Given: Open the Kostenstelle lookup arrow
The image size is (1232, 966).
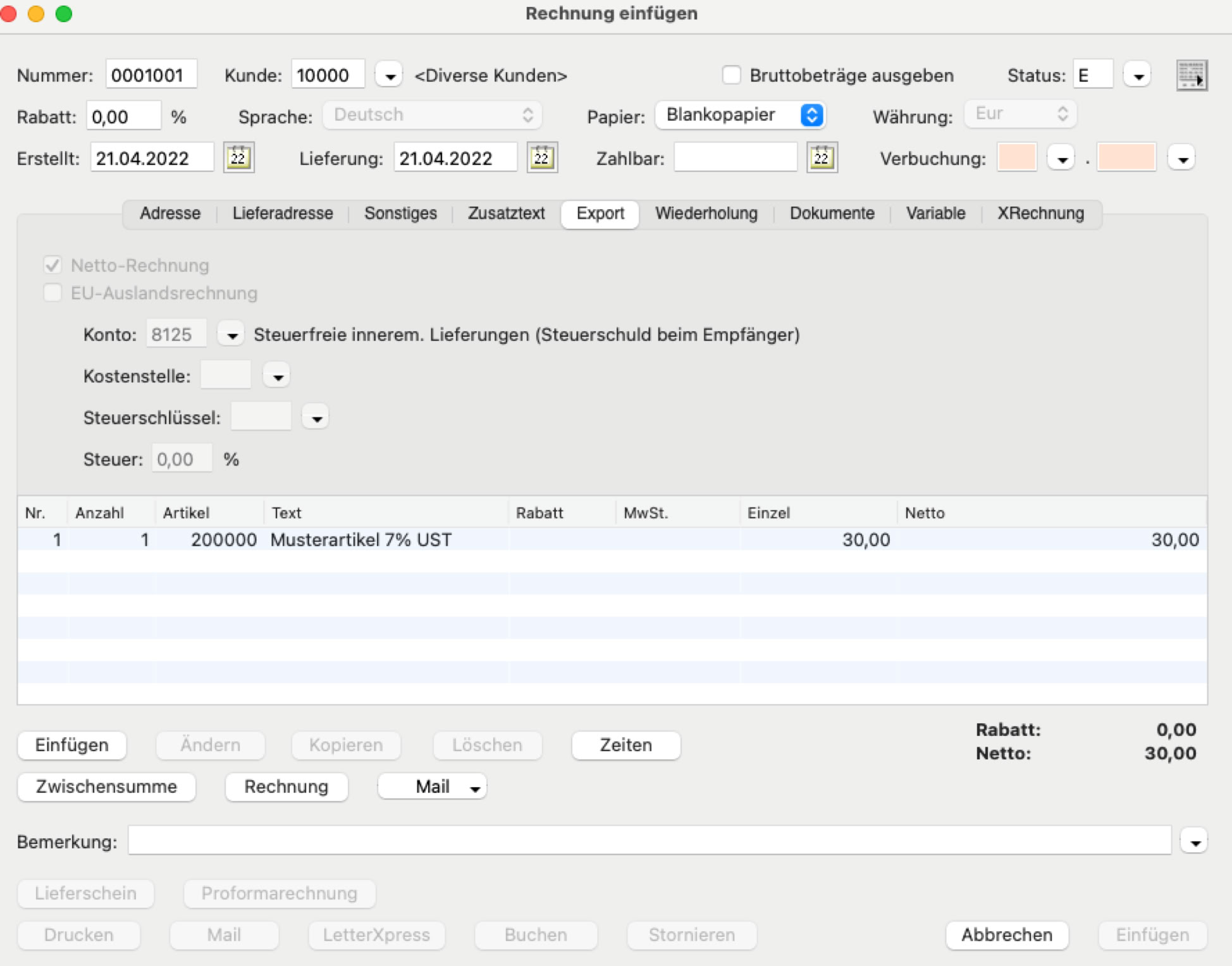Looking at the screenshot, I should (x=277, y=376).
